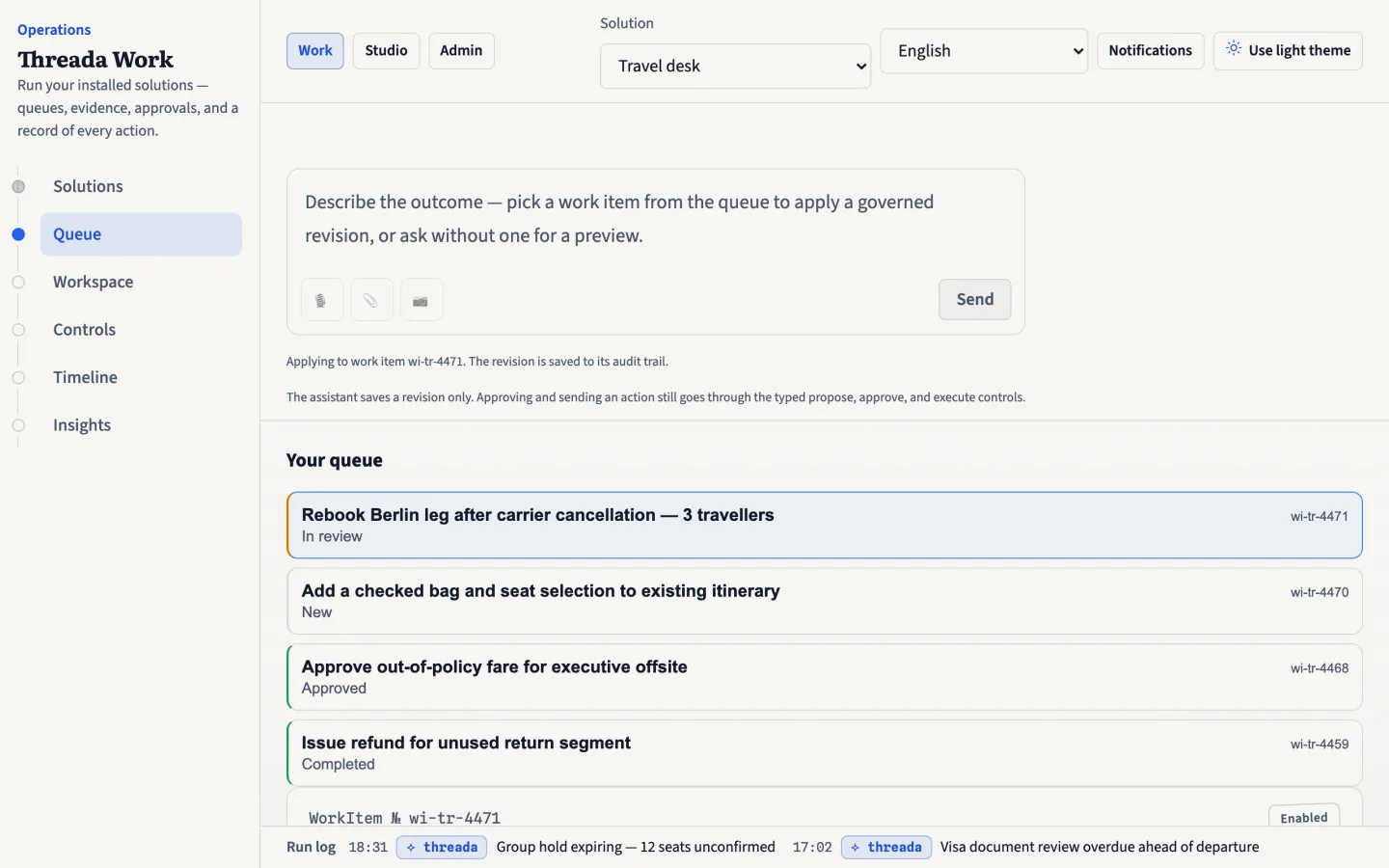Click the Send button
This screenshot has height=868, width=1389.
point(974,299)
